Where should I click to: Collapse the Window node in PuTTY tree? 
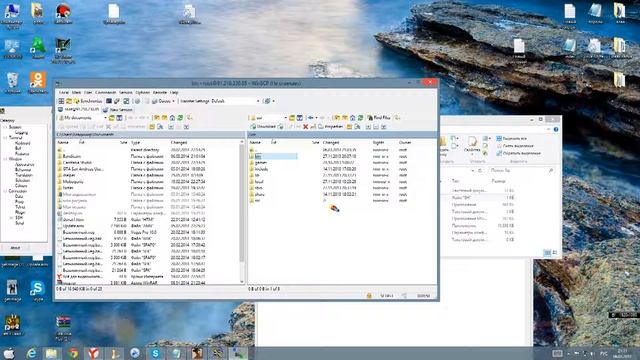[5, 159]
